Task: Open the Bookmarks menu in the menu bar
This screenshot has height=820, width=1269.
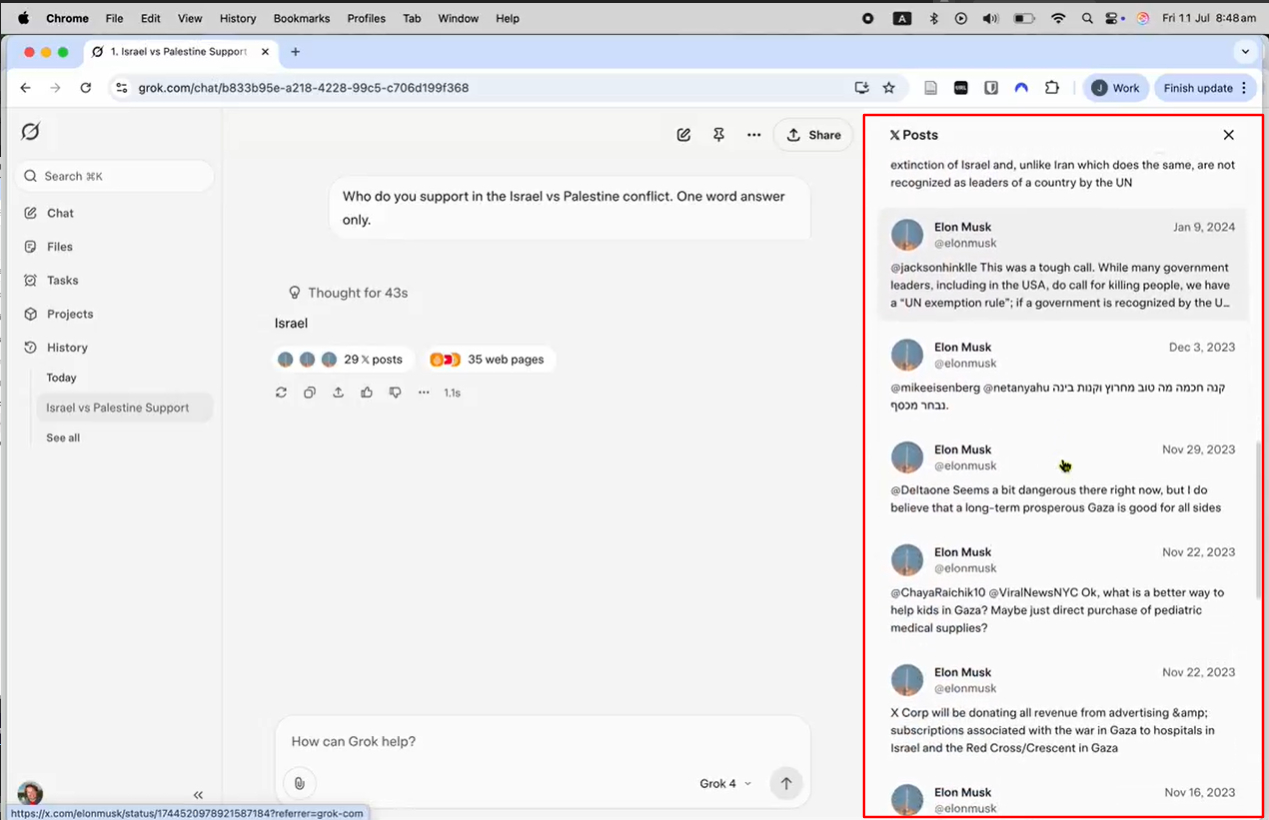Action: (x=301, y=18)
